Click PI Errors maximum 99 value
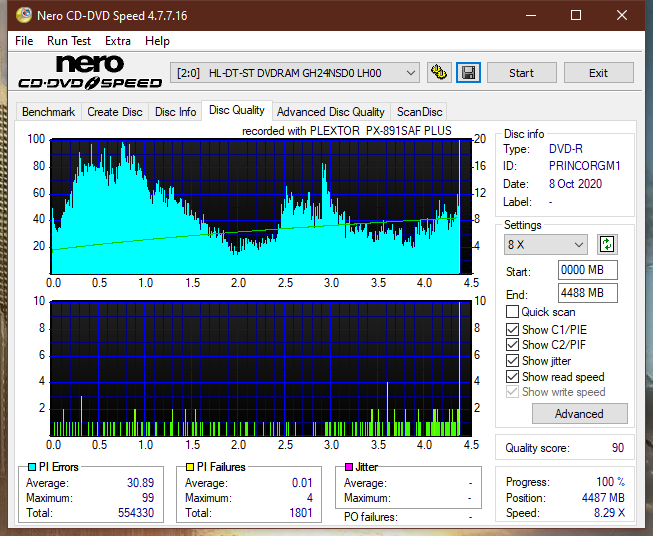Image resolution: width=653 pixels, height=536 pixels. click(x=148, y=498)
